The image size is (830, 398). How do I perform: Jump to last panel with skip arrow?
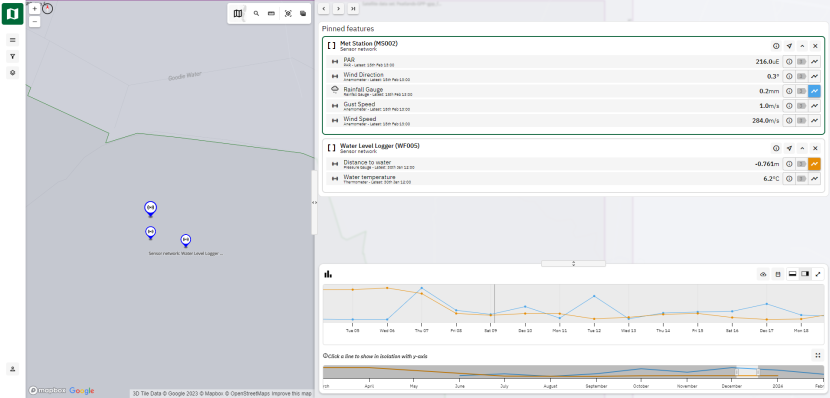[353, 8]
